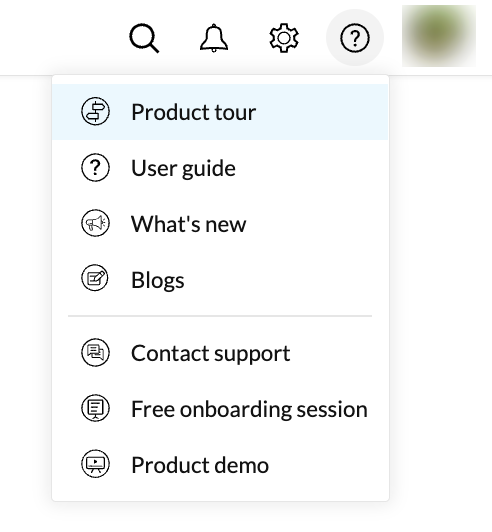Open the User guide entry

click(x=183, y=168)
